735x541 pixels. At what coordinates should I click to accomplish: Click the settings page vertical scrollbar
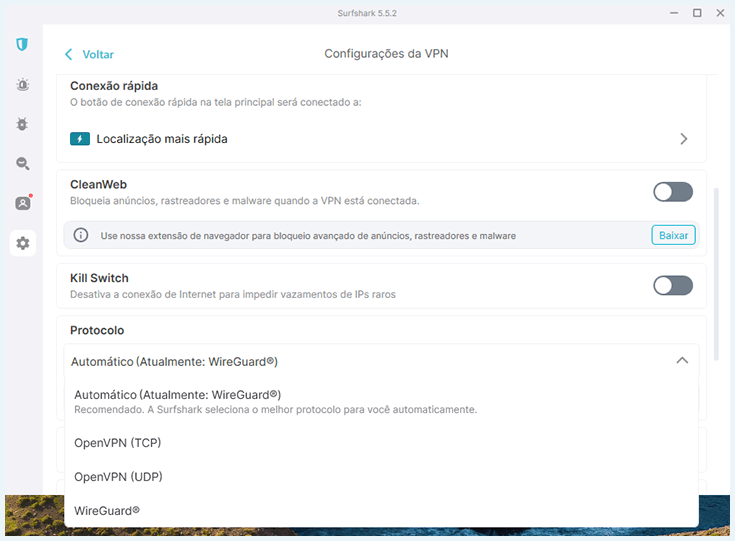click(716, 274)
